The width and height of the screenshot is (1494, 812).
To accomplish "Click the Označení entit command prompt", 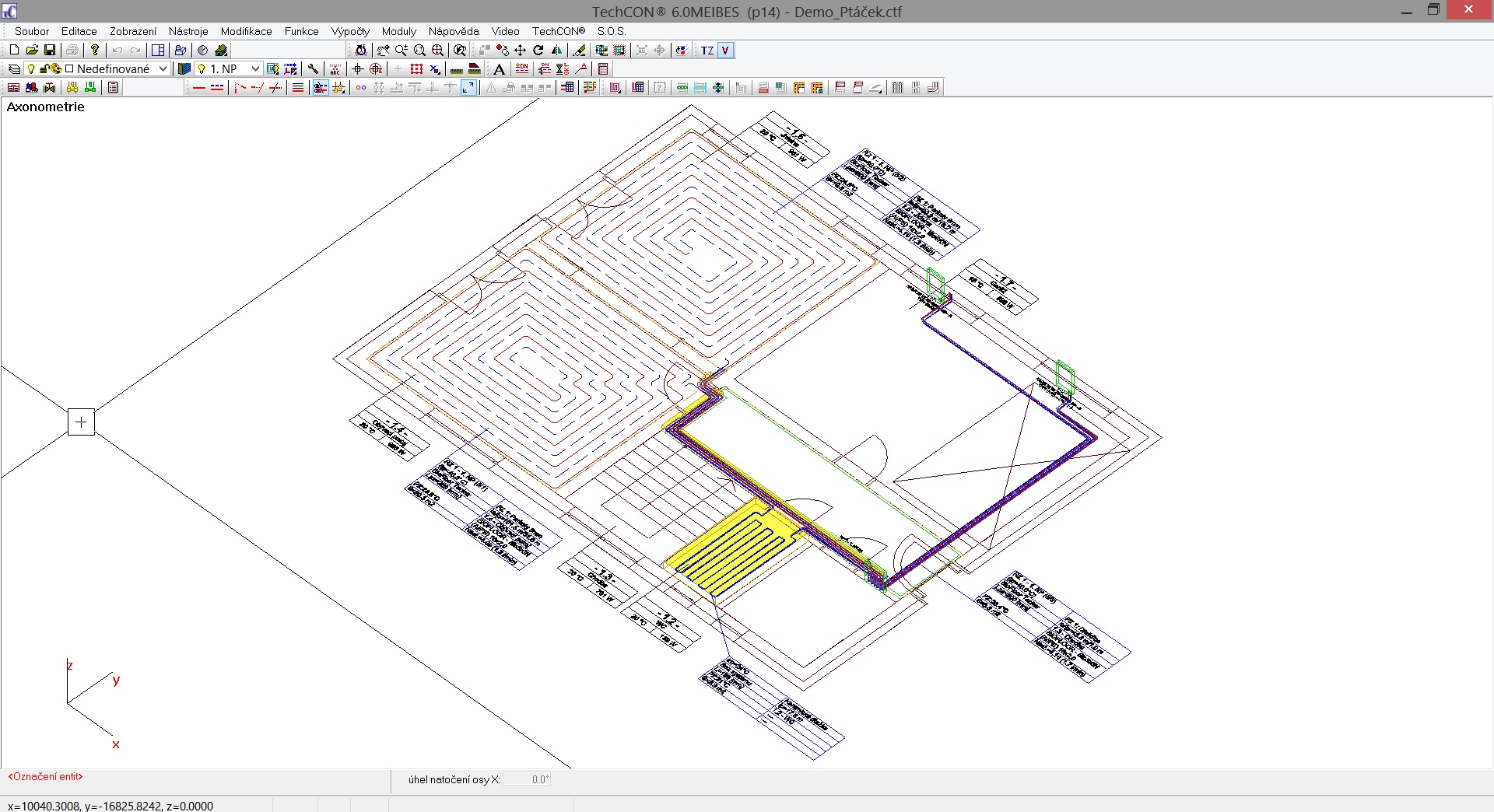I will (45, 776).
